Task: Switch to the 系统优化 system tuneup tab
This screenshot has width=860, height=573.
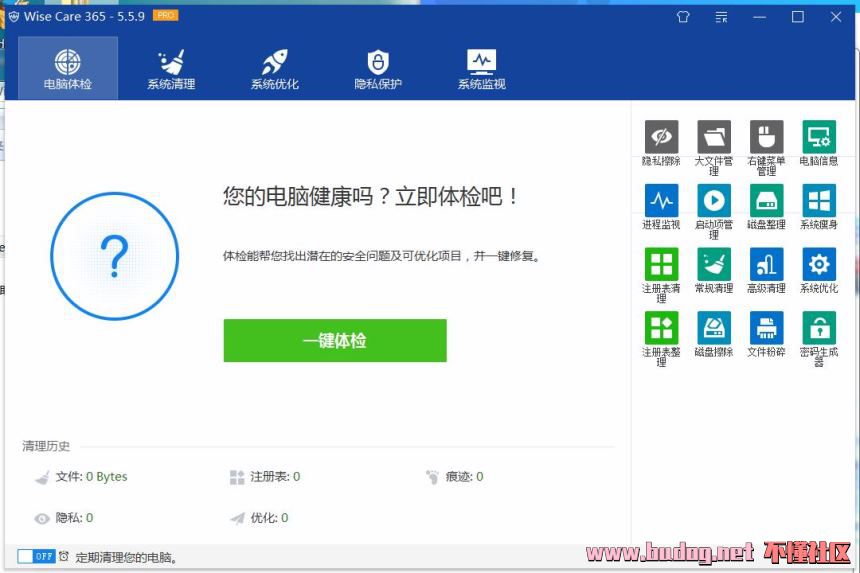Action: coord(275,68)
